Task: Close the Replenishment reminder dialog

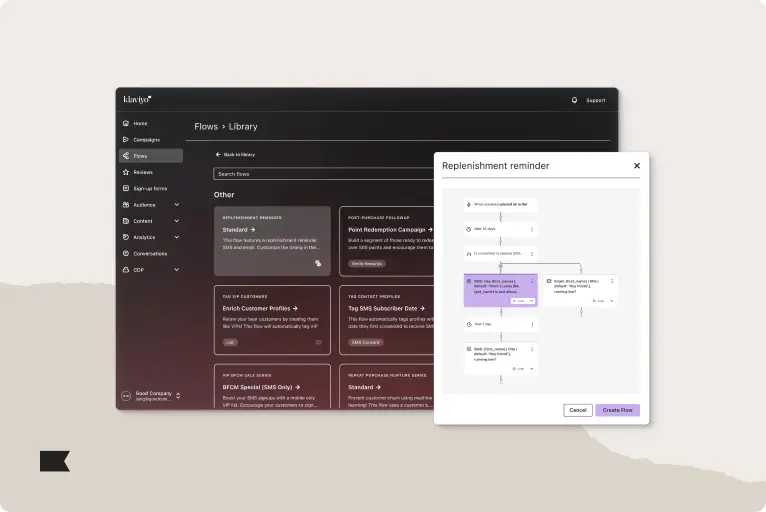Action: [637, 165]
